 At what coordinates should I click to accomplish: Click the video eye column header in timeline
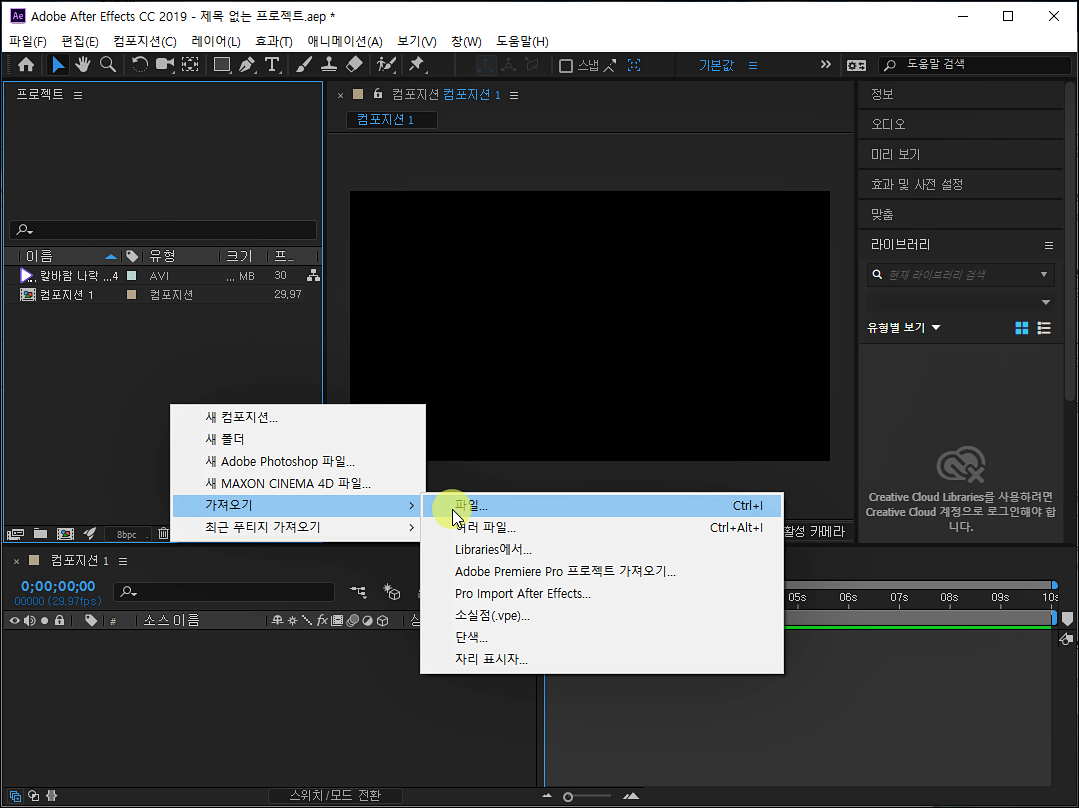click(x=14, y=620)
